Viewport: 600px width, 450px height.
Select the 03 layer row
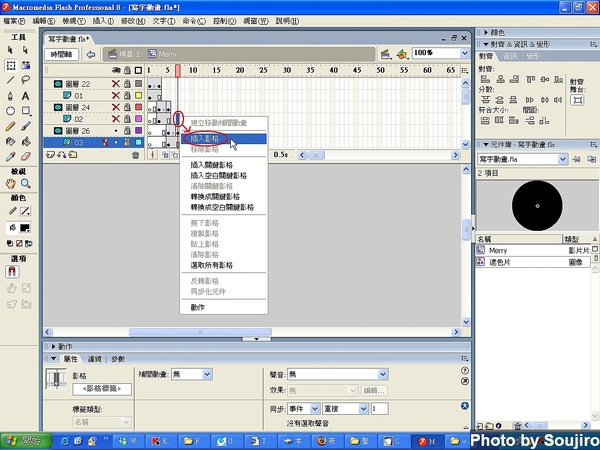(94, 143)
